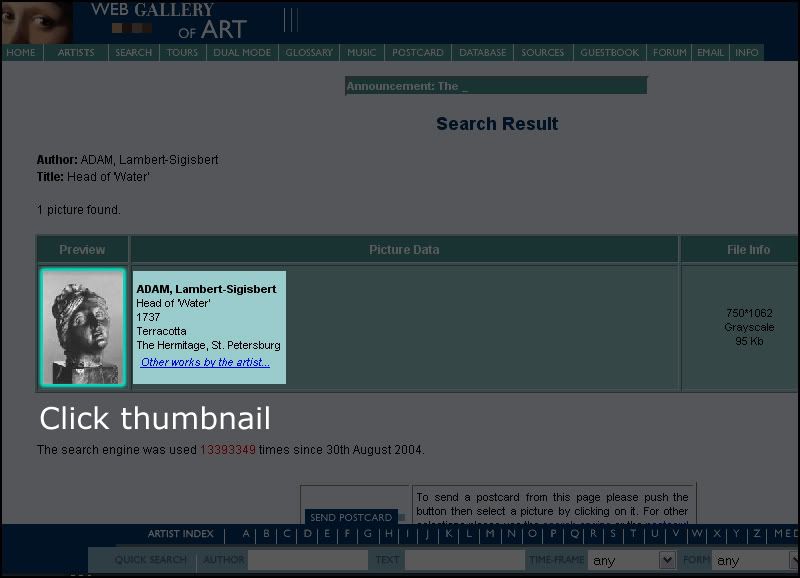Open artist index letter G
Viewport: 800px width, 578px height.
[x=368, y=534]
